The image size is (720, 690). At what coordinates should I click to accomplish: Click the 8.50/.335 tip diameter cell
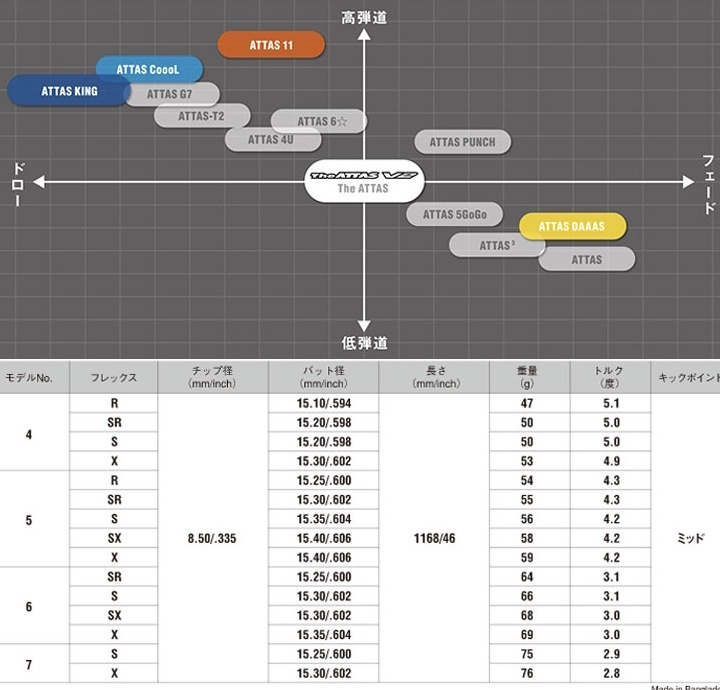[212, 538]
